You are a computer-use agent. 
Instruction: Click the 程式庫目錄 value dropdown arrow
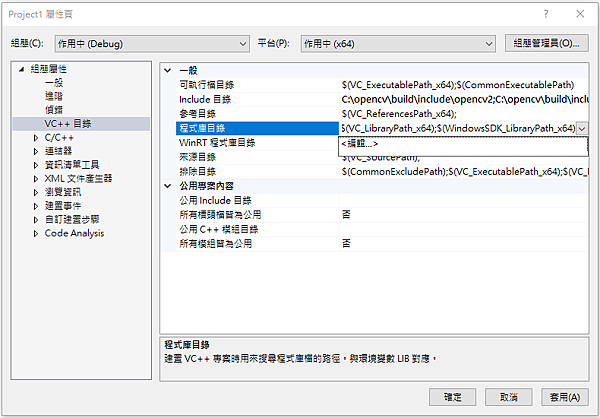pyautogui.click(x=582, y=129)
